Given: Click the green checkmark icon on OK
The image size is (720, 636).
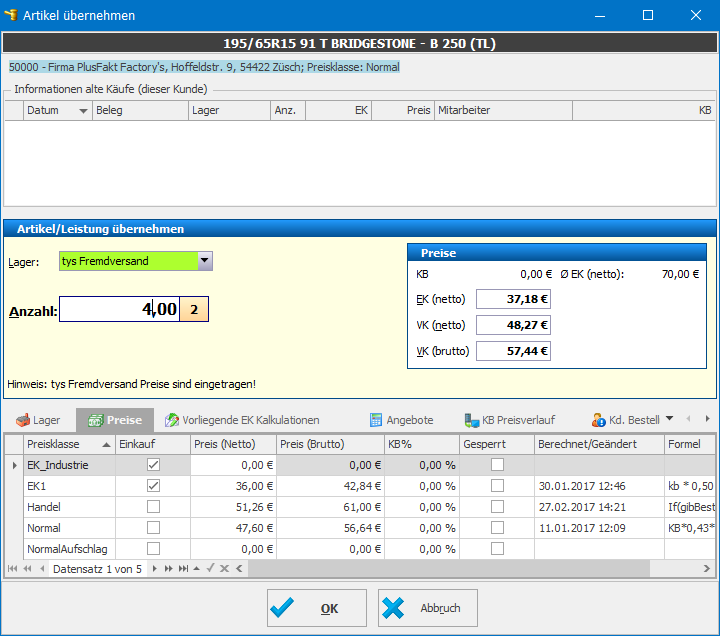Looking at the screenshot, I should (283, 608).
